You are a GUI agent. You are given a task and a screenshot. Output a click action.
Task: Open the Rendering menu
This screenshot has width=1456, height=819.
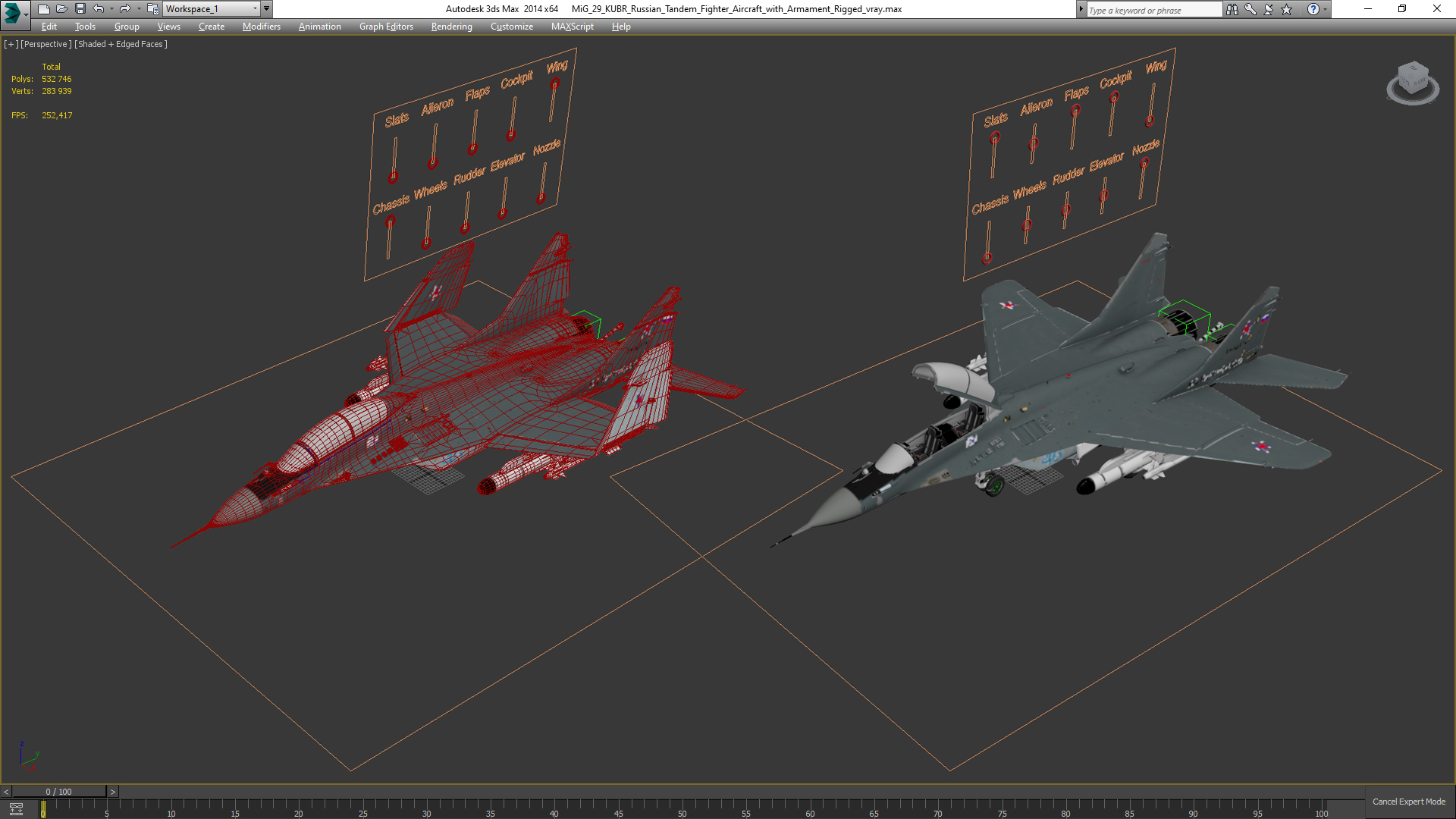[x=451, y=27]
